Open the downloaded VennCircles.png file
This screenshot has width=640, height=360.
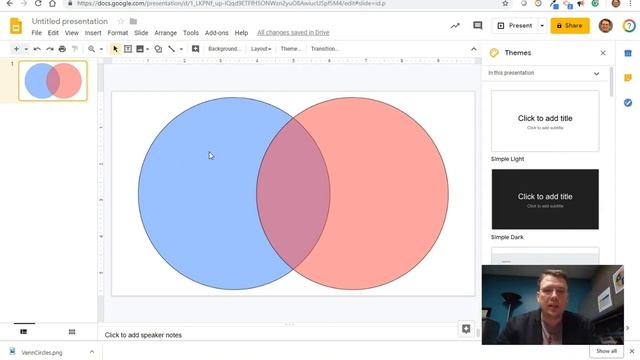point(41,352)
